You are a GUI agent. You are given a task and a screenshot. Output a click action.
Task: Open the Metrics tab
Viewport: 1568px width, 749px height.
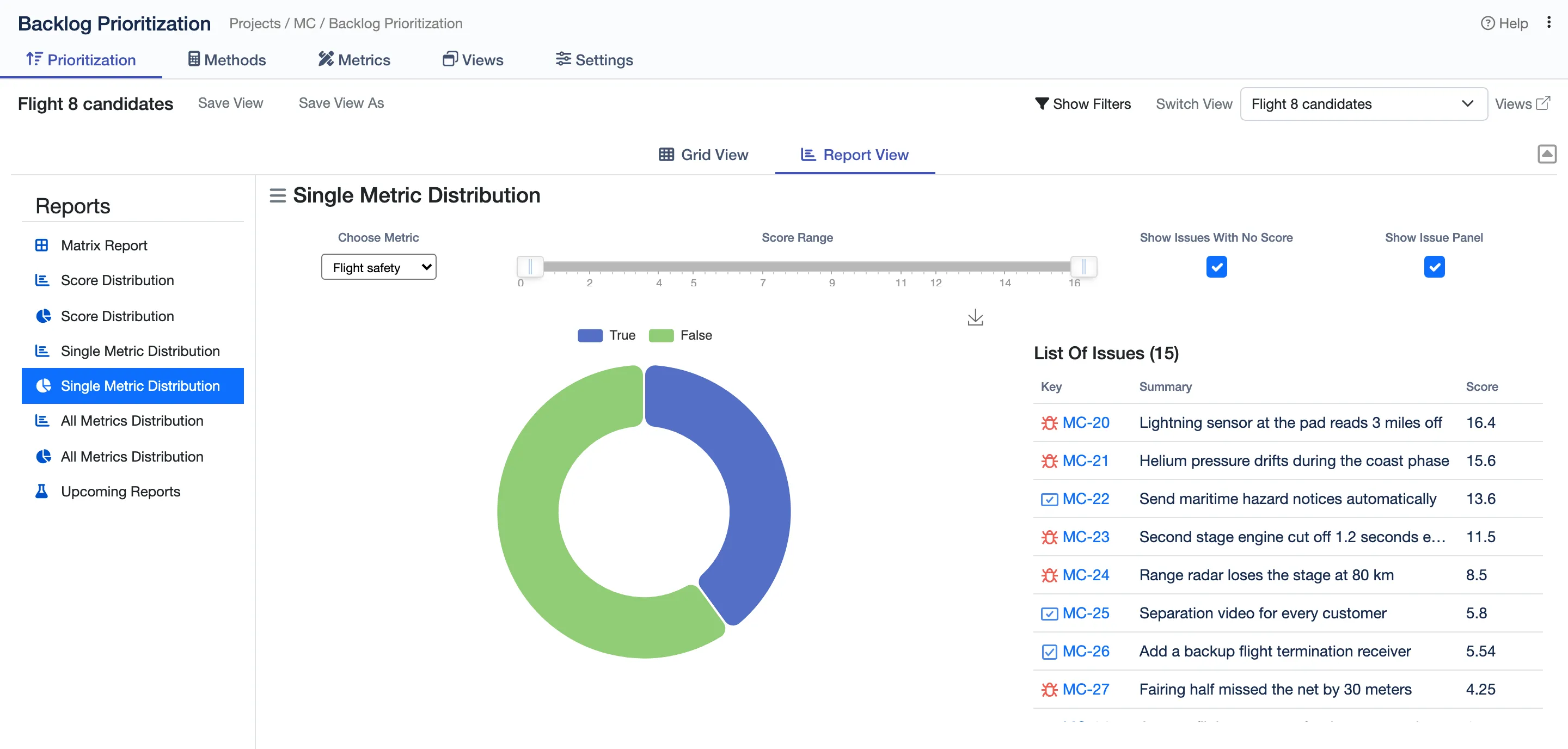[354, 60]
